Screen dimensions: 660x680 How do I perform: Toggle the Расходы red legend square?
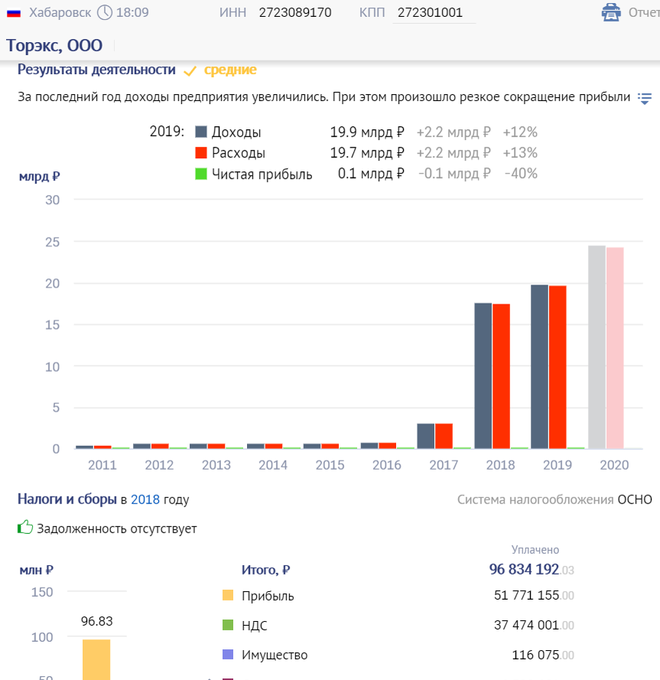201,153
